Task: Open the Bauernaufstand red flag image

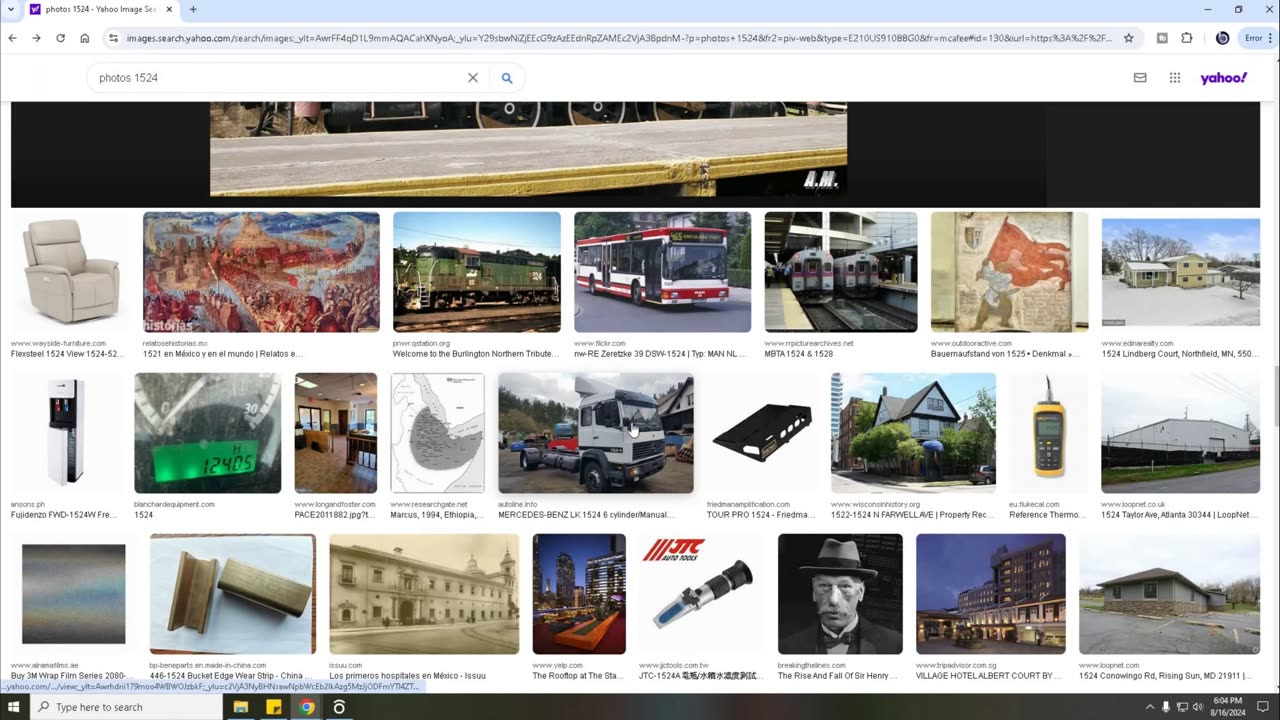Action: click(1009, 271)
